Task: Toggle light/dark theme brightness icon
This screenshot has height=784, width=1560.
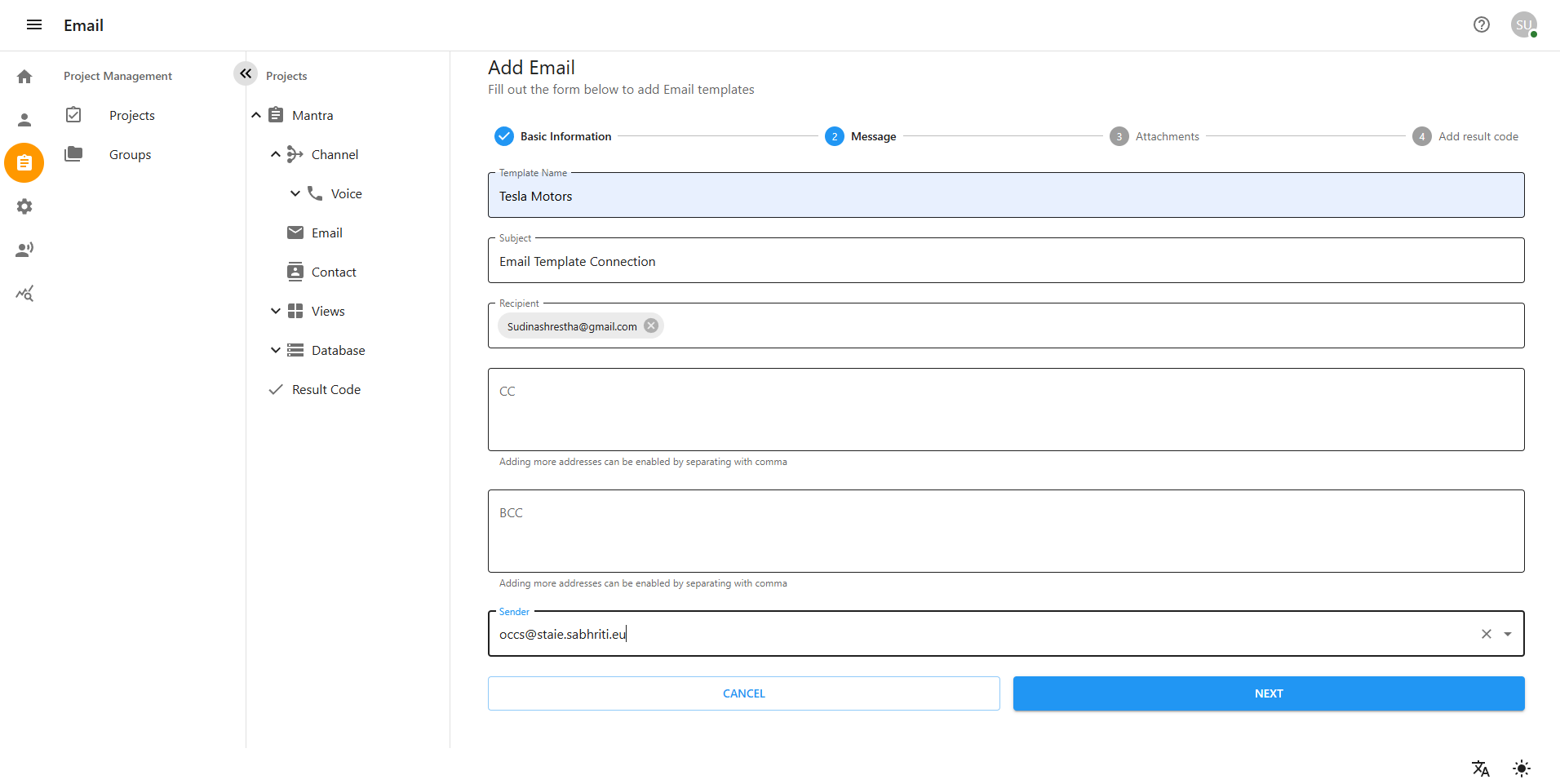Action: tap(1521, 768)
